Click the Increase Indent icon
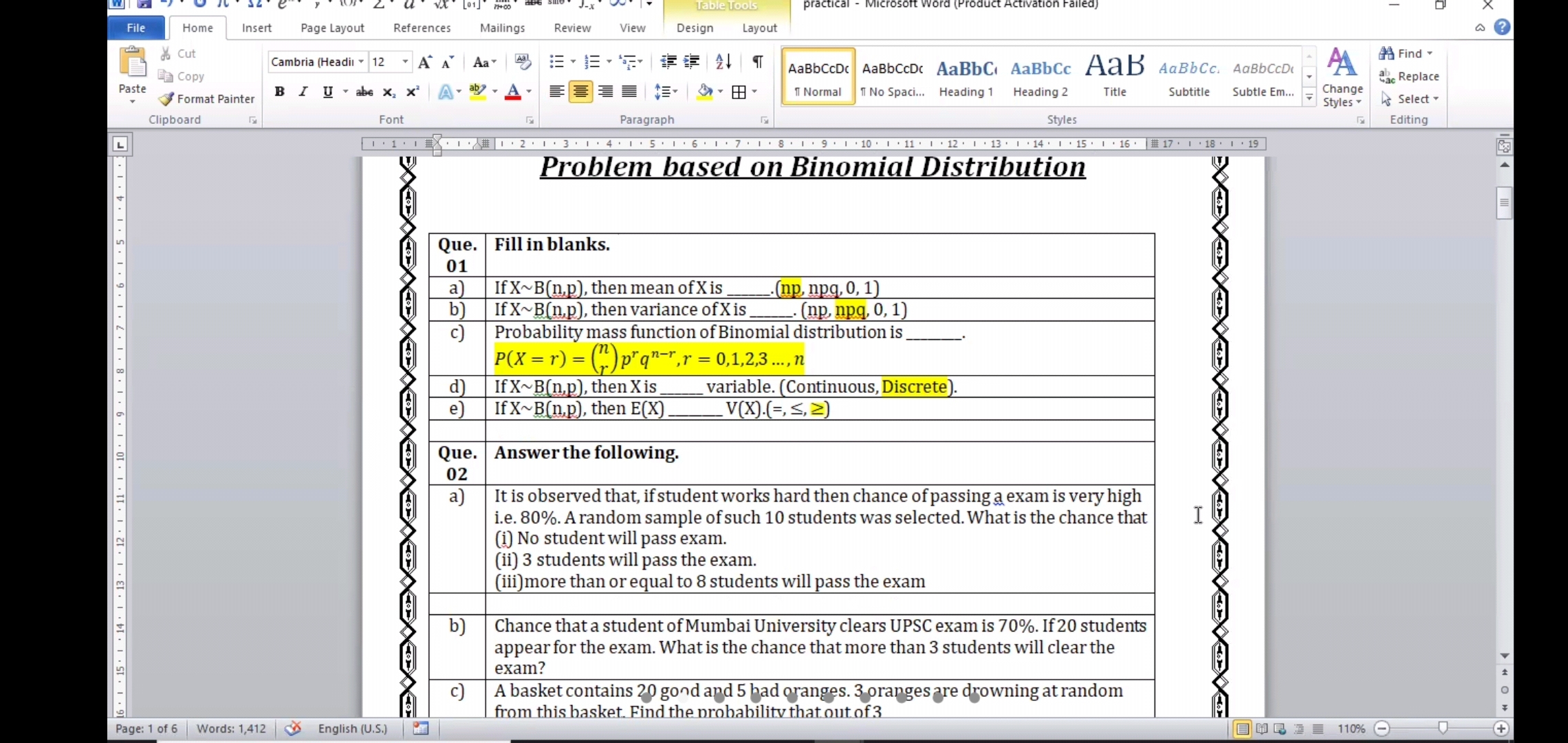 click(692, 62)
